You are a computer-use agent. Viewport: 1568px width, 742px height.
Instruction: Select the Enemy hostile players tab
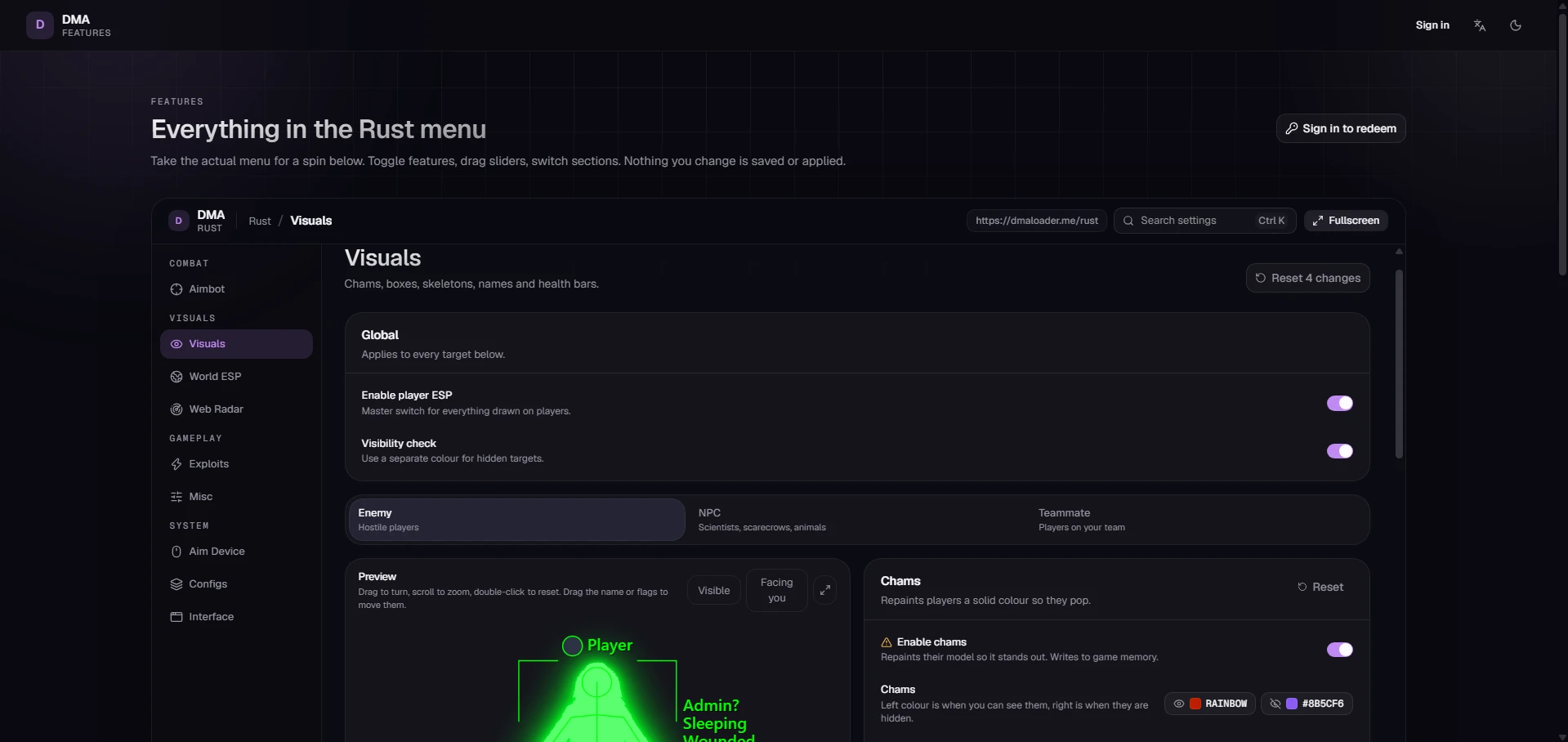click(x=517, y=520)
